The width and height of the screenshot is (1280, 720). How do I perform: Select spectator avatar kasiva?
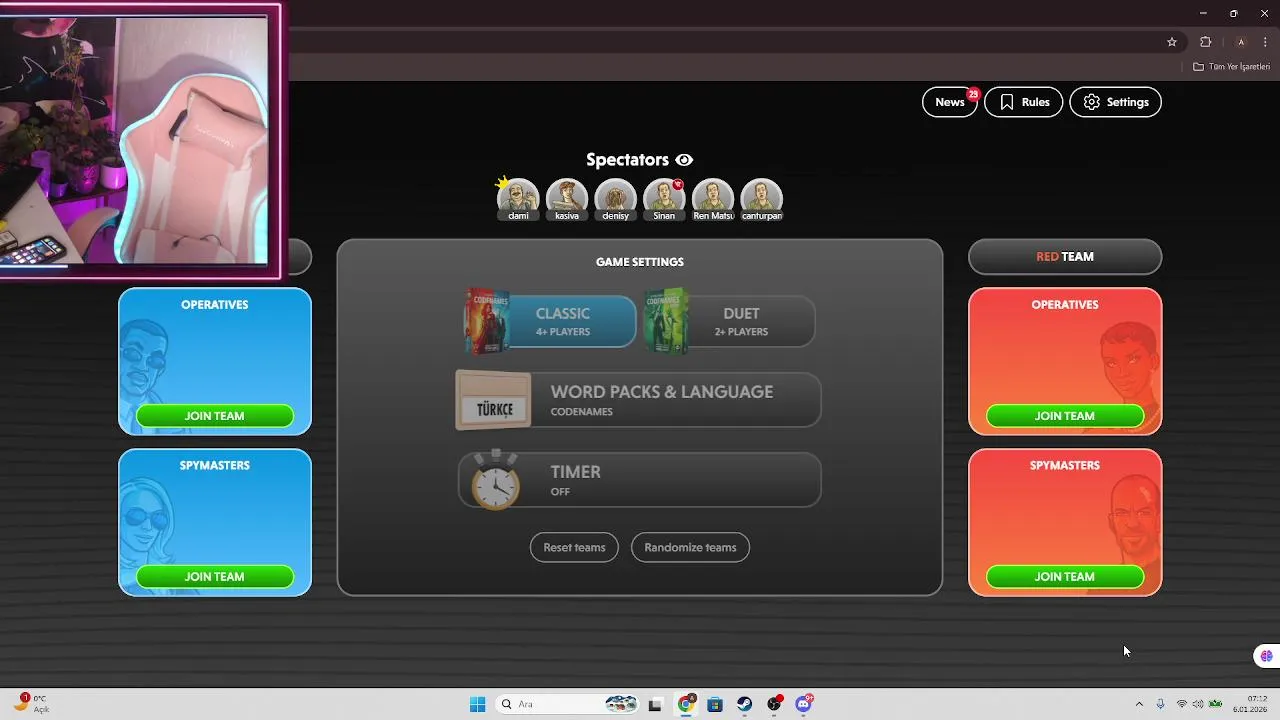pyautogui.click(x=567, y=199)
